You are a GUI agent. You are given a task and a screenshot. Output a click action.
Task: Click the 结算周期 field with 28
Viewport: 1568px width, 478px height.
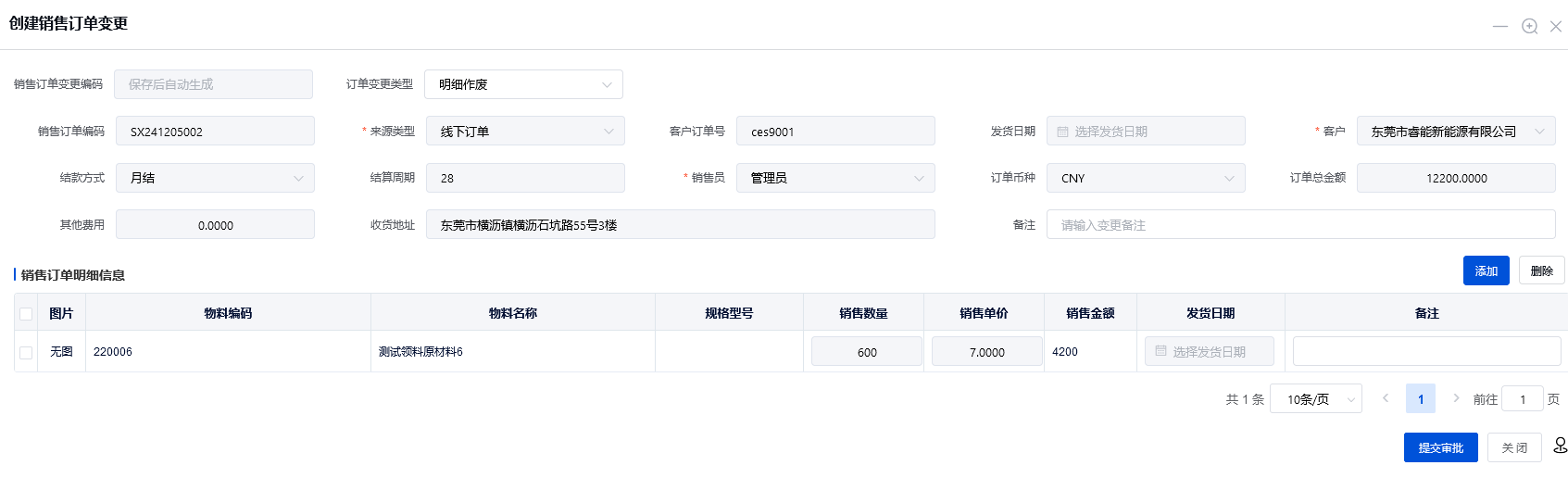[x=525, y=178]
